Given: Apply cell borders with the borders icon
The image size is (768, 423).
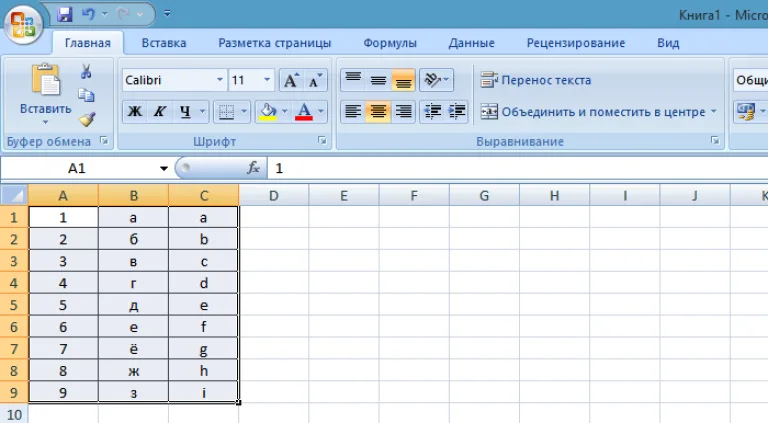Looking at the screenshot, I should tap(226, 112).
